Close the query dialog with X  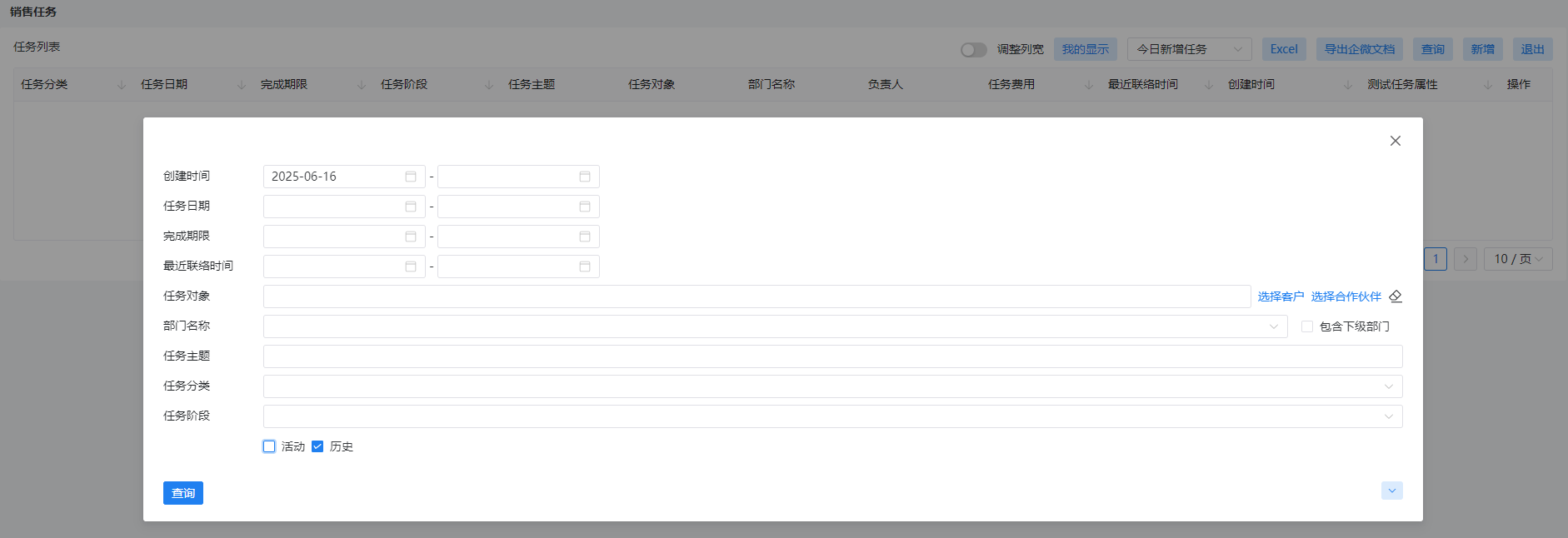(x=1396, y=141)
